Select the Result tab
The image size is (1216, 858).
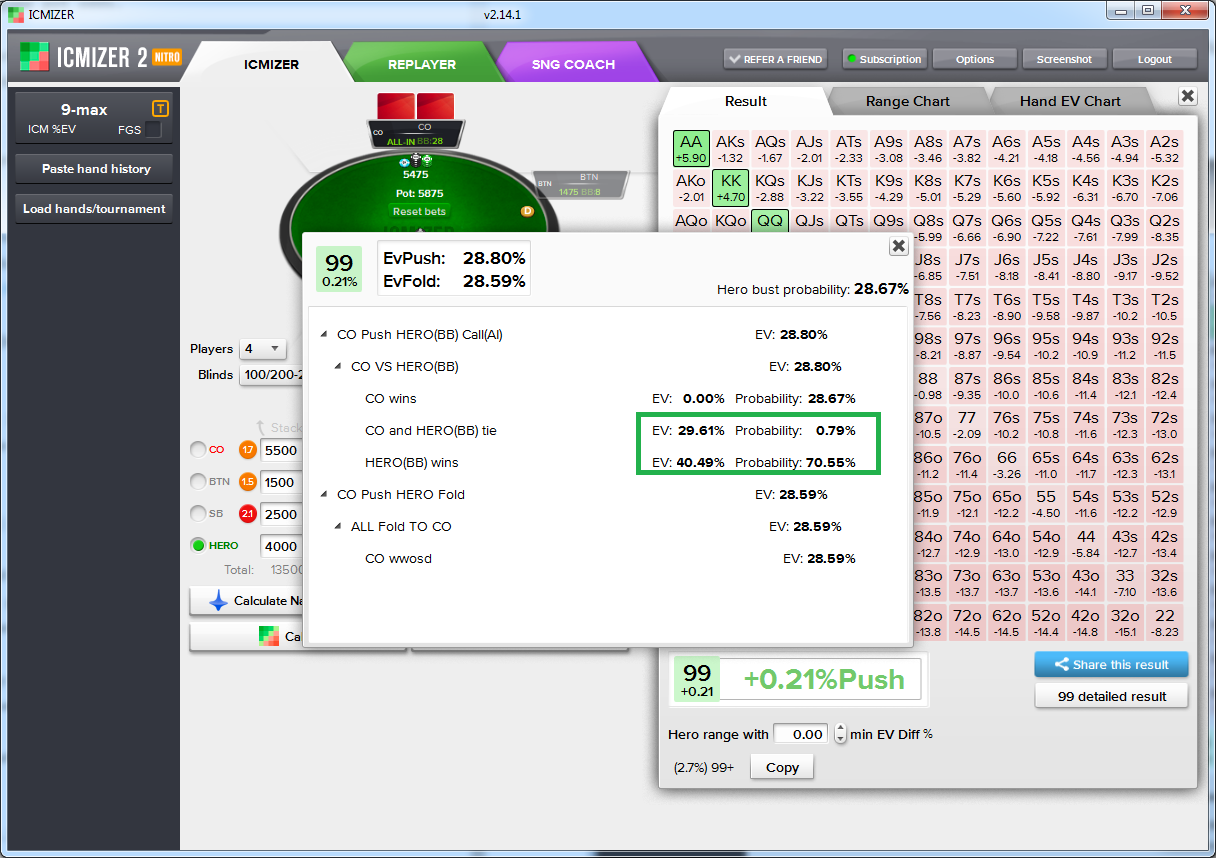745,101
